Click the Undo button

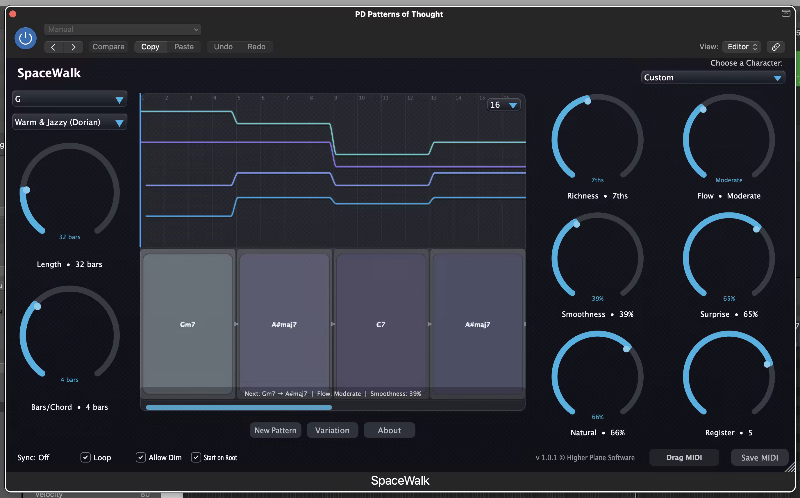(x=223, y=46)
